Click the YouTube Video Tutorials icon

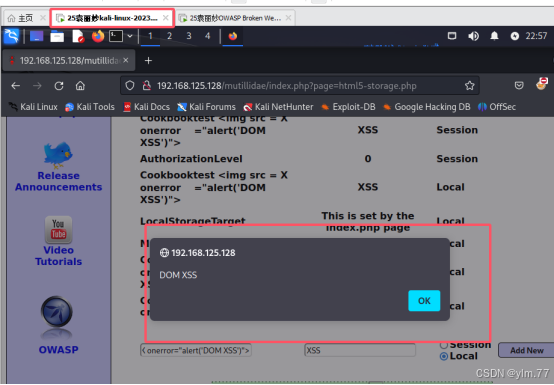pos(58,230)
